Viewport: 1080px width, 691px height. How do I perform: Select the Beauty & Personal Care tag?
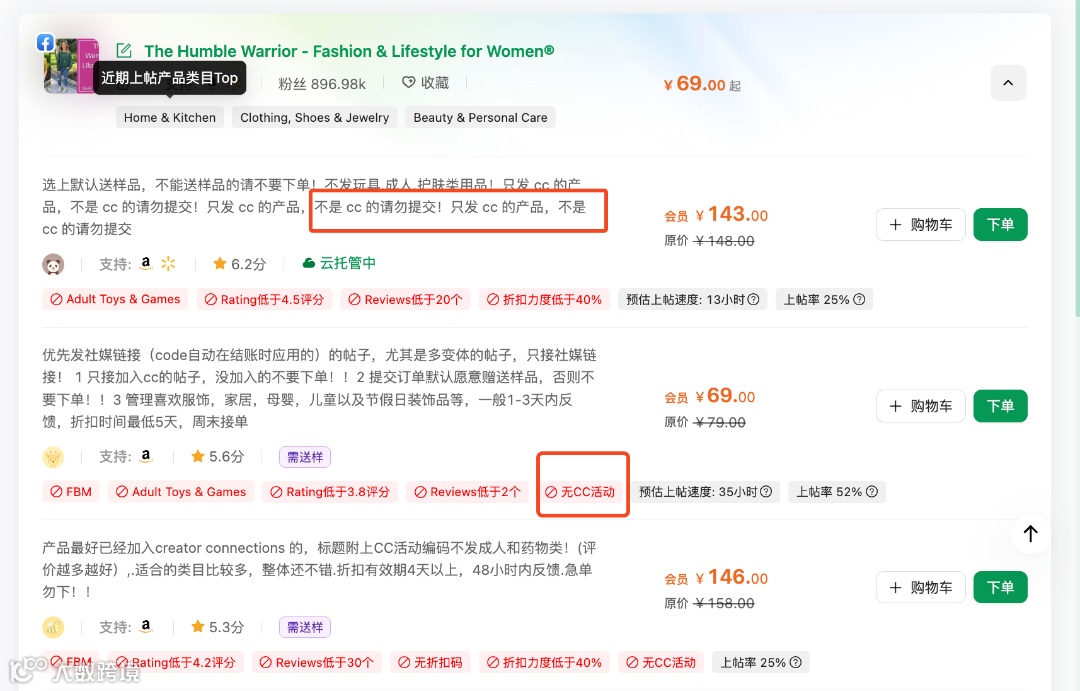[x=480, y=118]
